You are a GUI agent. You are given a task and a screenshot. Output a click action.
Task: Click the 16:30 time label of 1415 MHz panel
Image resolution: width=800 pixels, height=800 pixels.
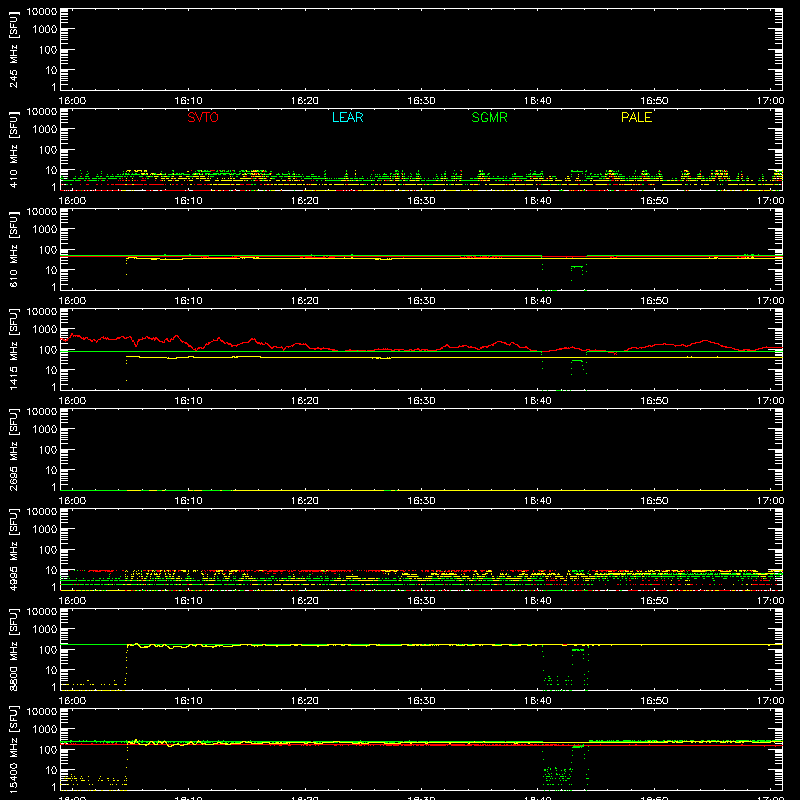pyautogui.click(x=421, y=401)
